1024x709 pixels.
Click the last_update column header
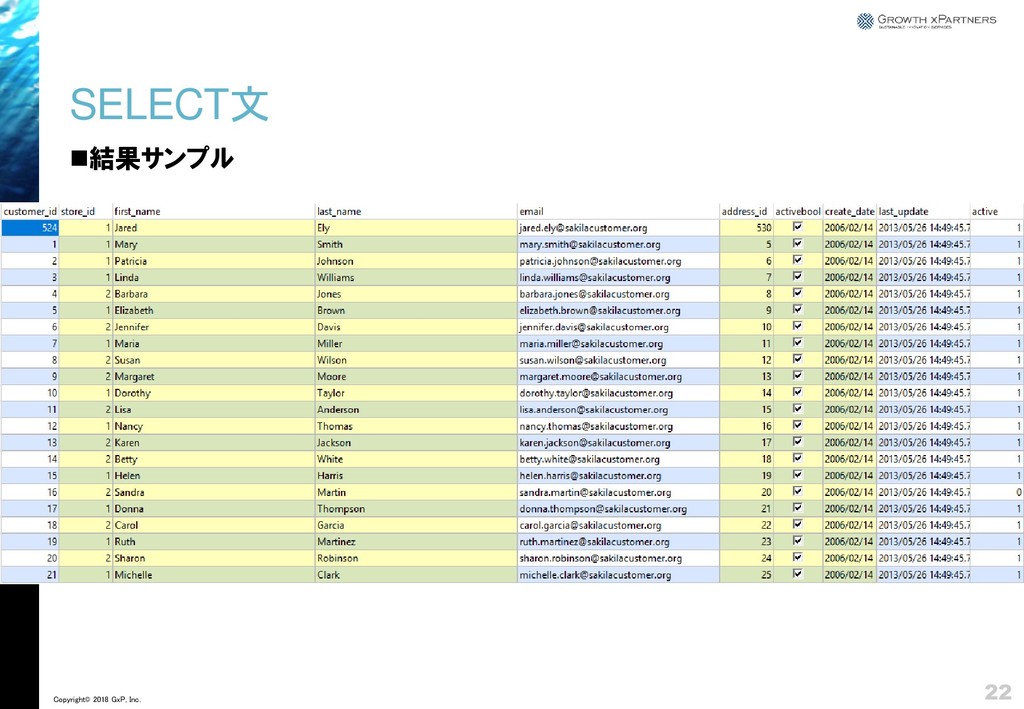pos(923,212)
